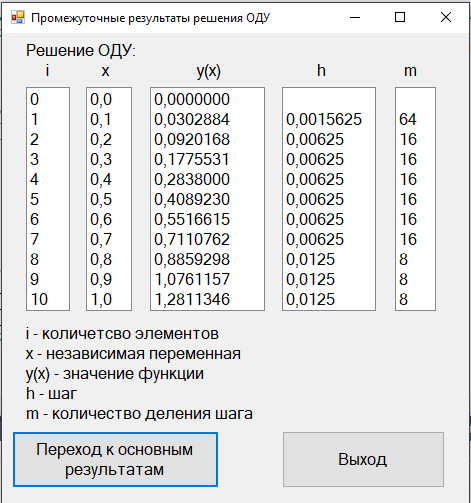Minimize the ODE results window

[355, 17]
